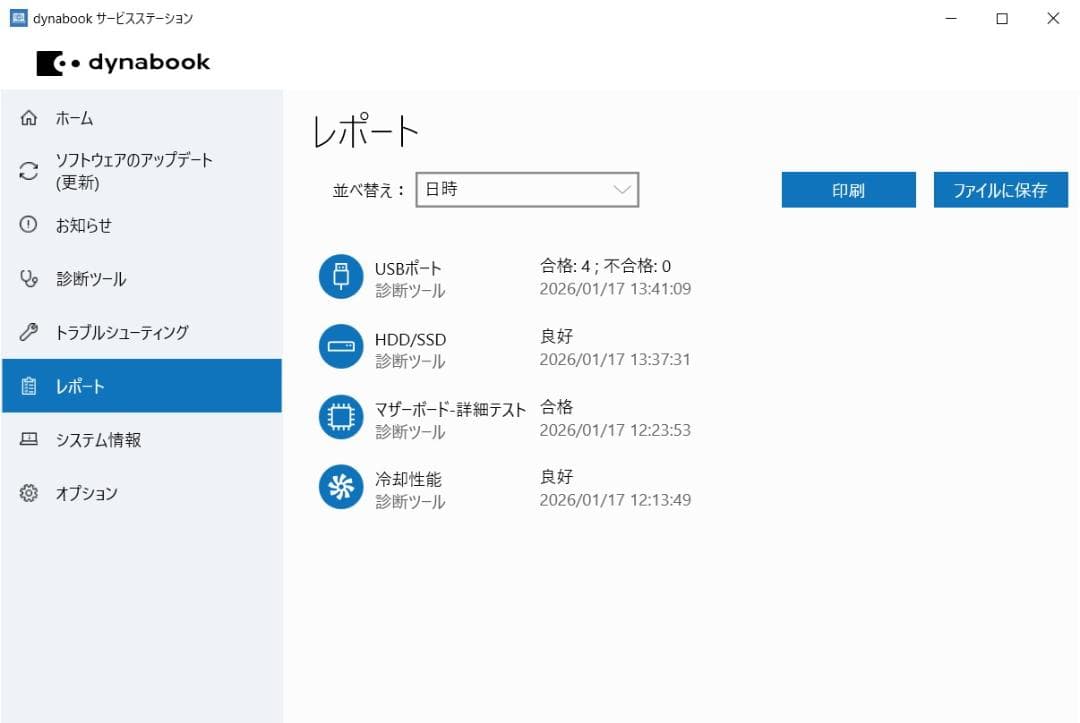This screenshot has width=1080, height=723.
Task: Open the USBポート diagnostic report icon
Action: coord(340,276)
